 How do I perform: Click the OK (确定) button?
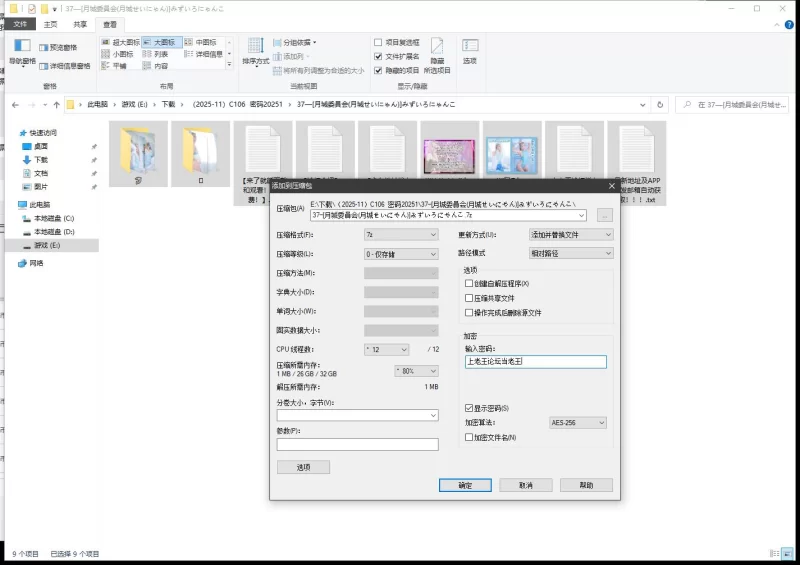point(465,484)
